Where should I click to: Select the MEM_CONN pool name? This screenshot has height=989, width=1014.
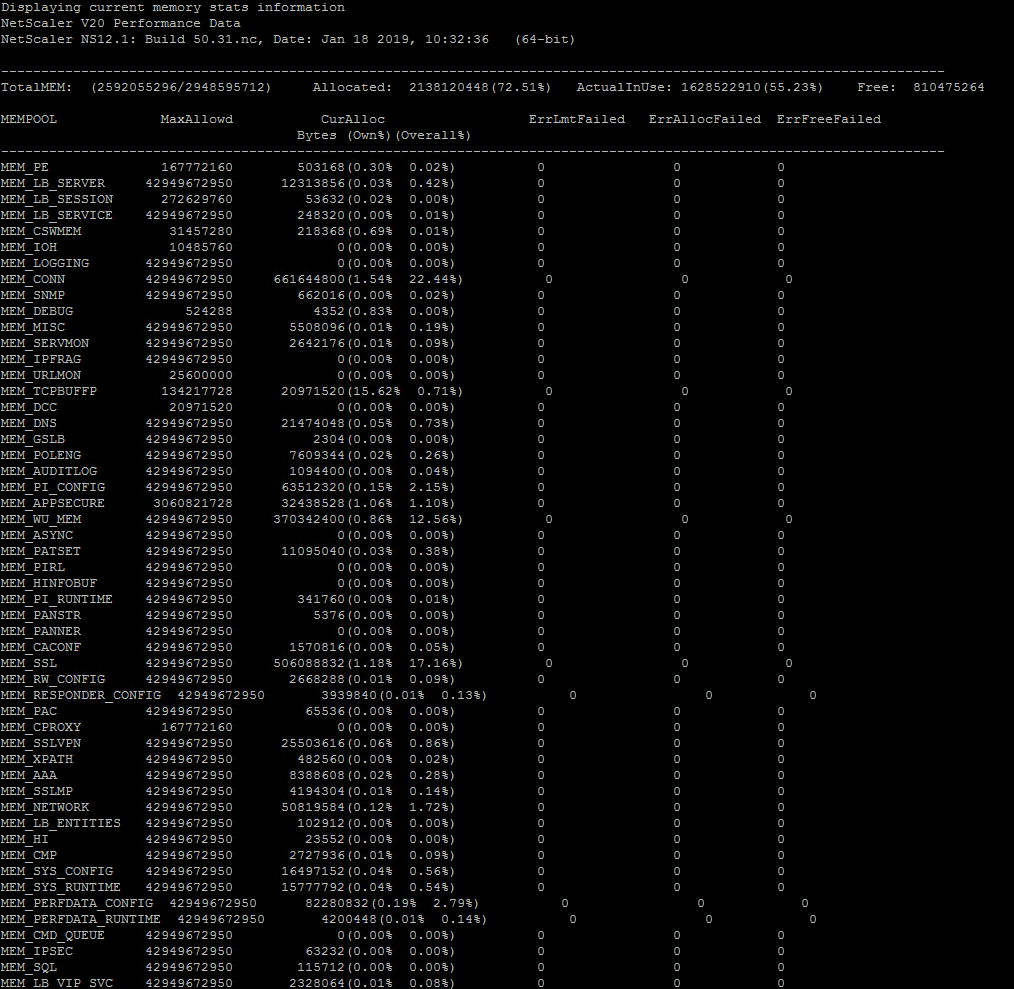pyautogui.click(x=33, y=279)
